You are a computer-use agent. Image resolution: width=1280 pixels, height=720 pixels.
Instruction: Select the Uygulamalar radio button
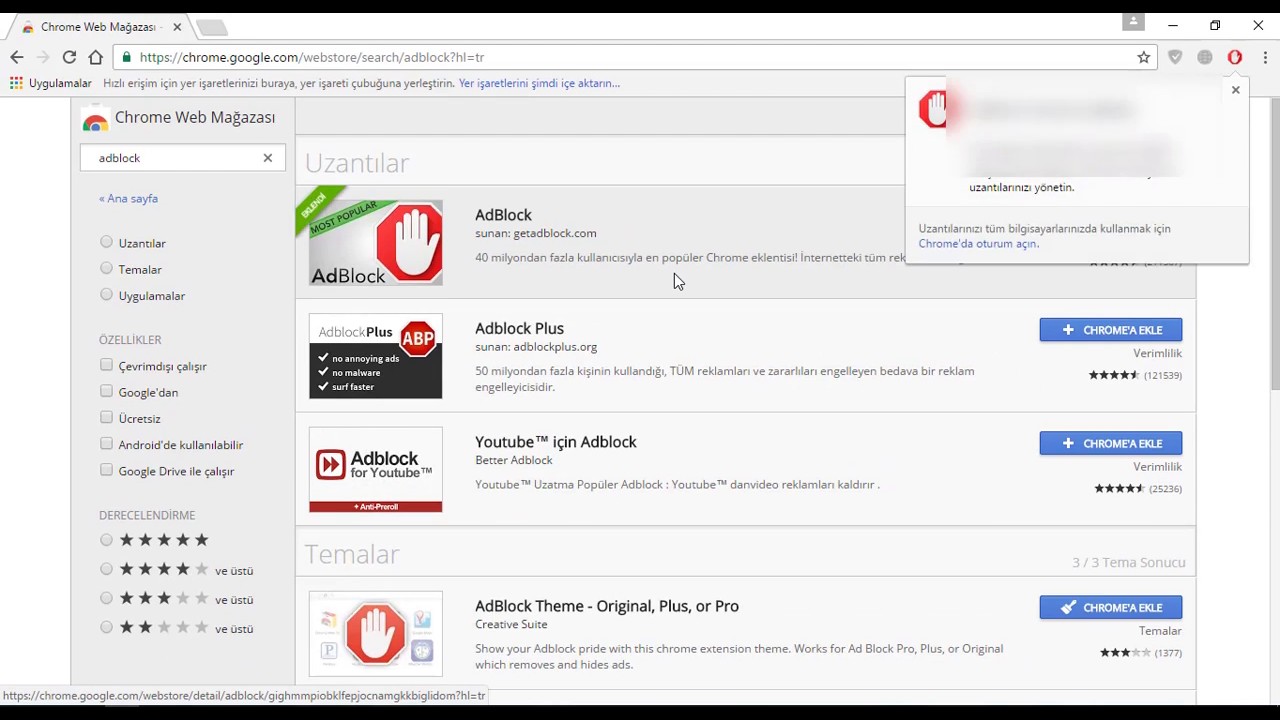tap(106, 294)
